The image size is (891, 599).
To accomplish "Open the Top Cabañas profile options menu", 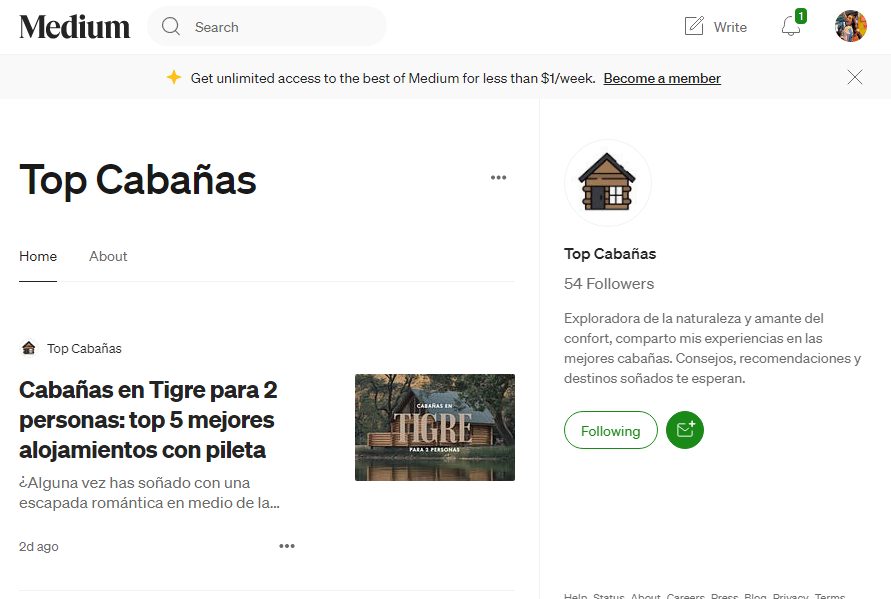I will point(498,177).
